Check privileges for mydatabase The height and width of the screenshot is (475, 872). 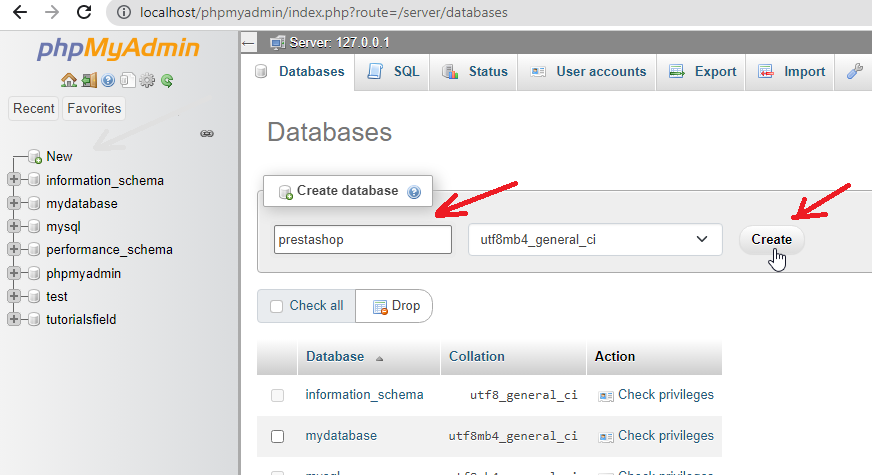pyautogui.click(x=666, y=436)
